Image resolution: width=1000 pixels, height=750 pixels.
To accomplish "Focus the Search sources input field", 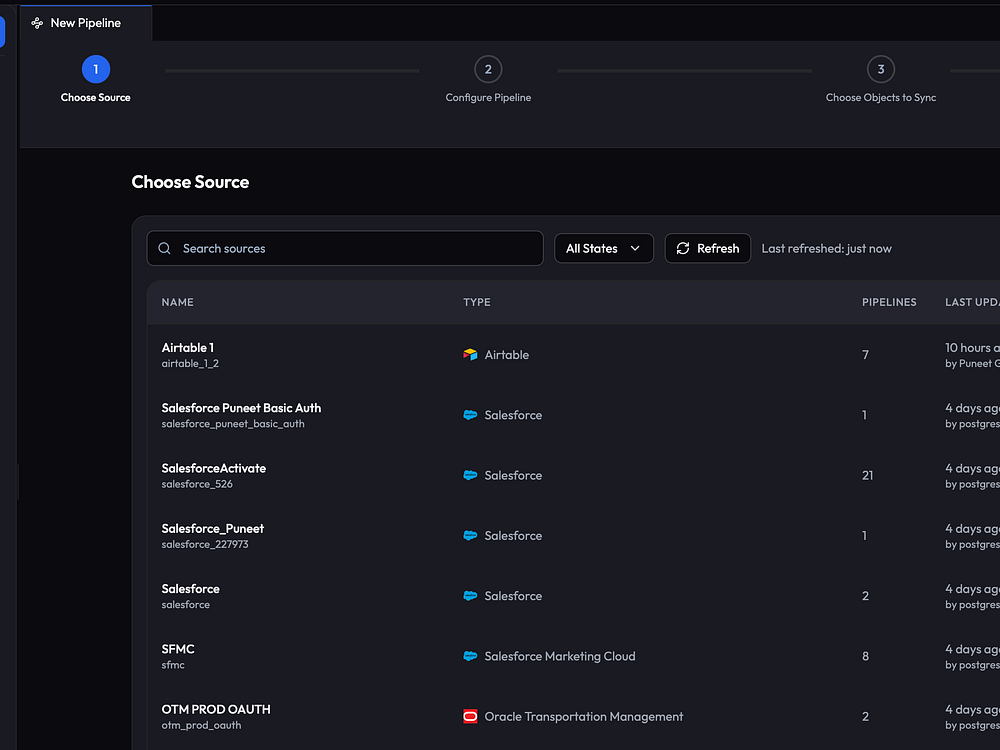I will point(355,249).
